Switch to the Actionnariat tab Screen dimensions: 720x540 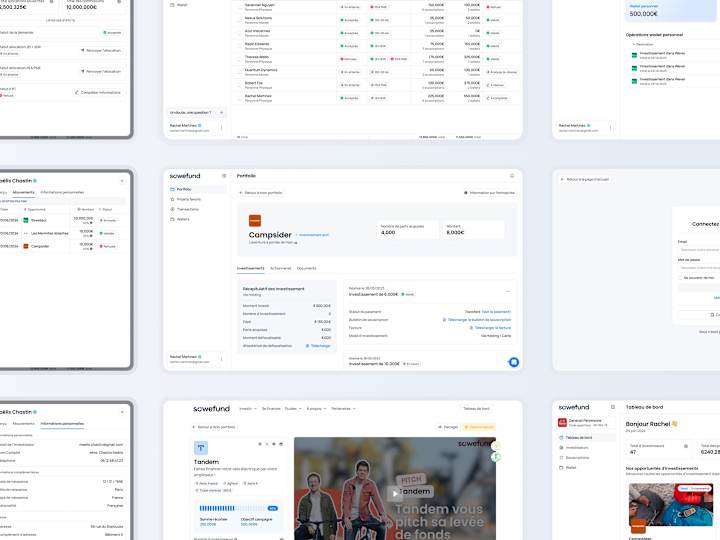pyautogui.click(x=281, y=268)
